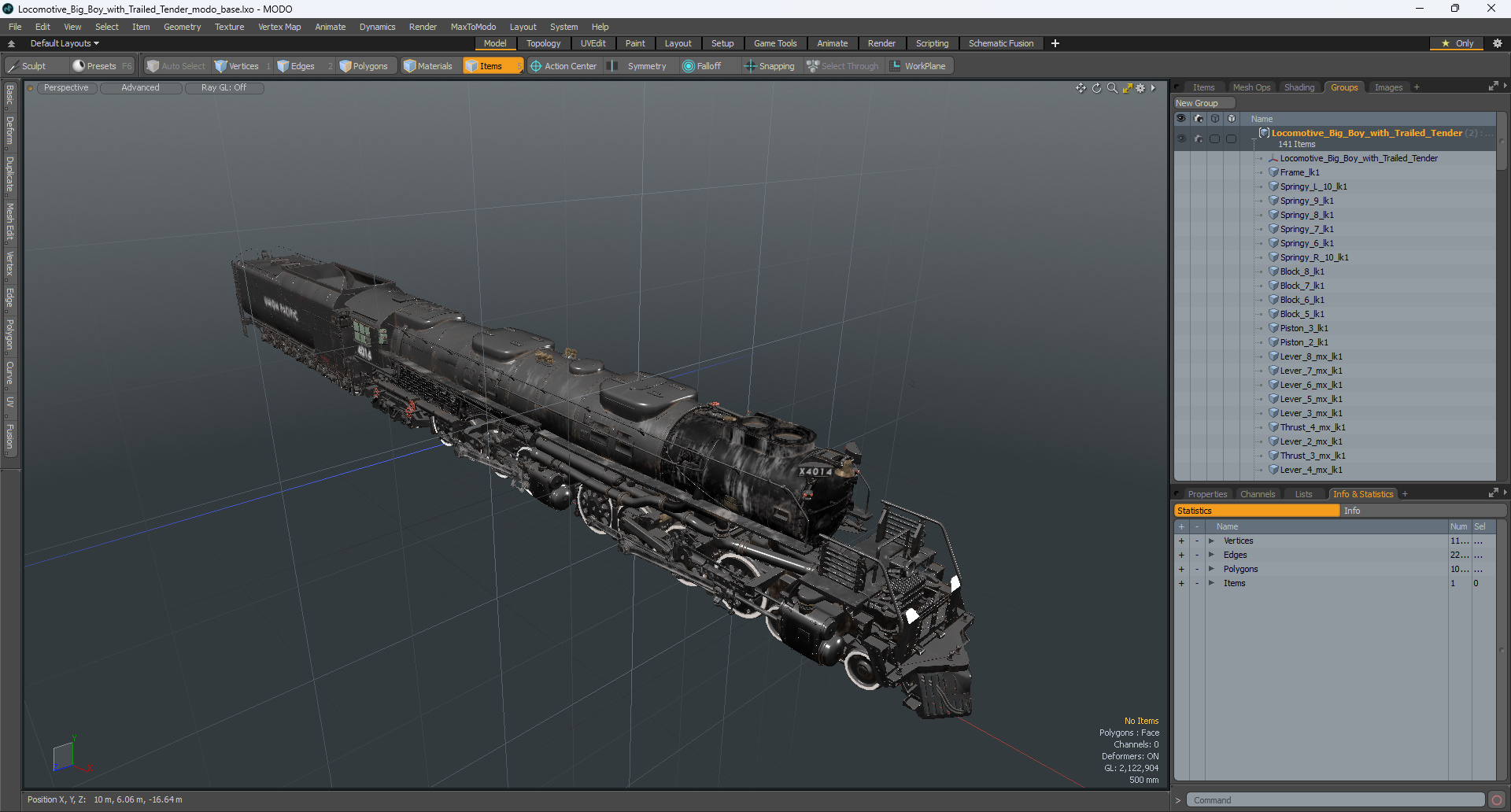This screenshot has width=1511, height=812.
Task: Activate Items selection mode
Action: click(492, 66)
